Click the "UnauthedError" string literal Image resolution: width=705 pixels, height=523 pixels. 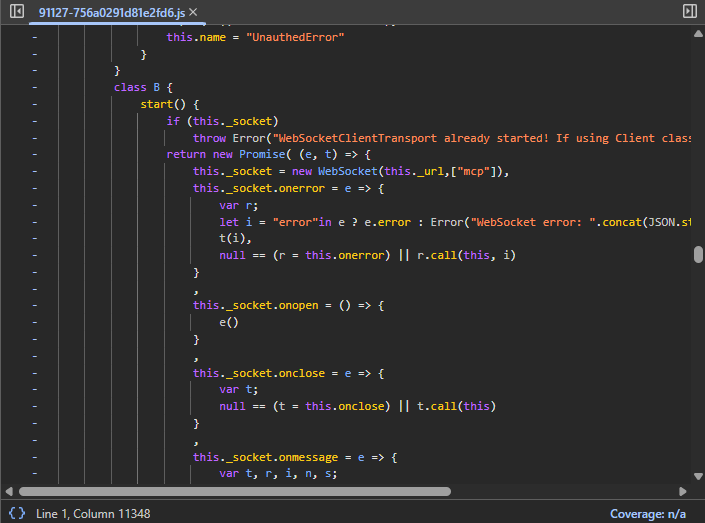(295, 37)
